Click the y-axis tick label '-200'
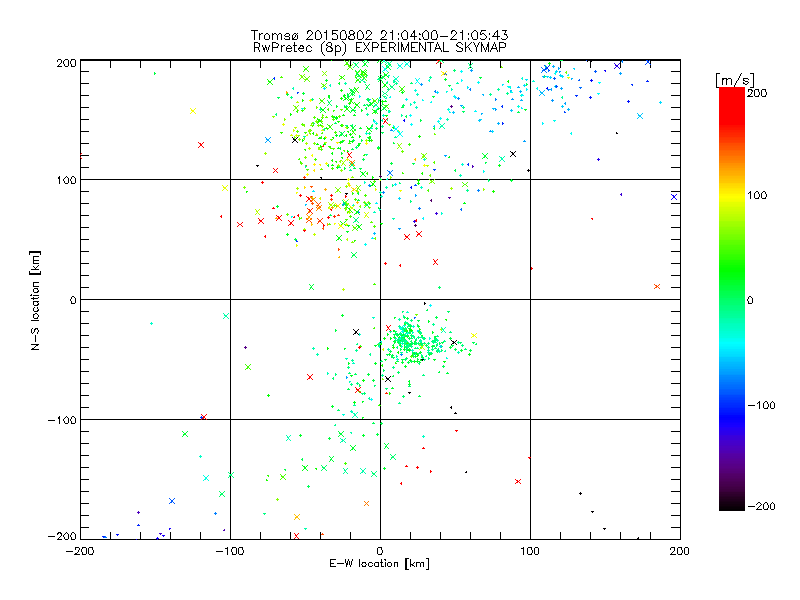The width and height of the screenshot is (800, 600). (x=62, y=537)
